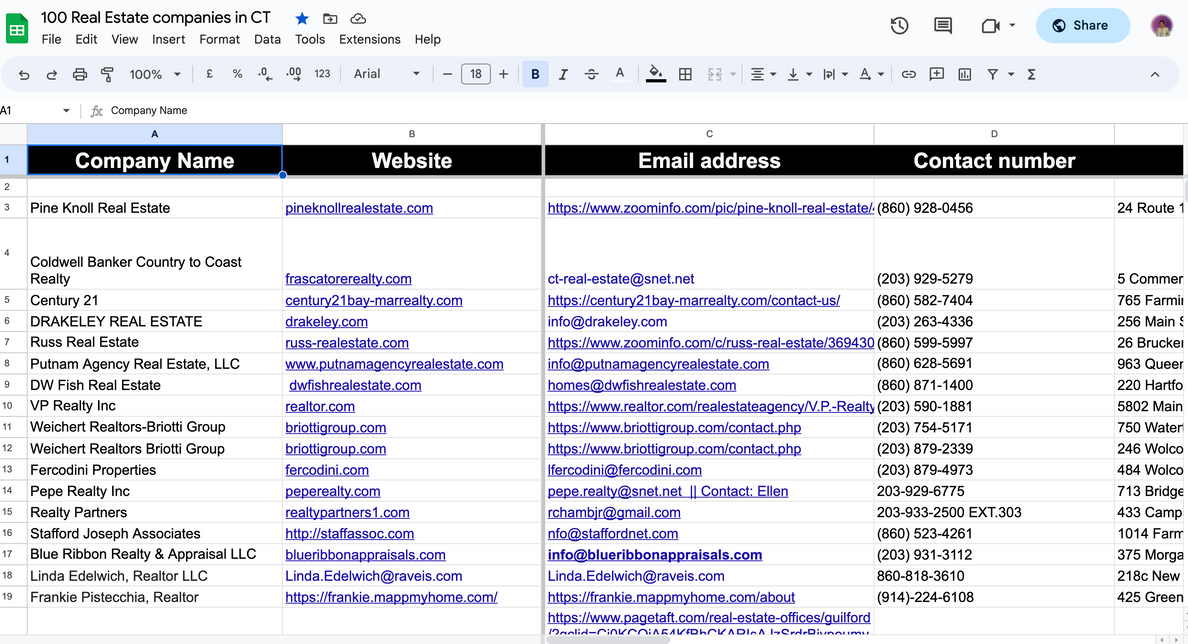Click info@blueribbonappraisals.com email link

click(x=655, y=555)
